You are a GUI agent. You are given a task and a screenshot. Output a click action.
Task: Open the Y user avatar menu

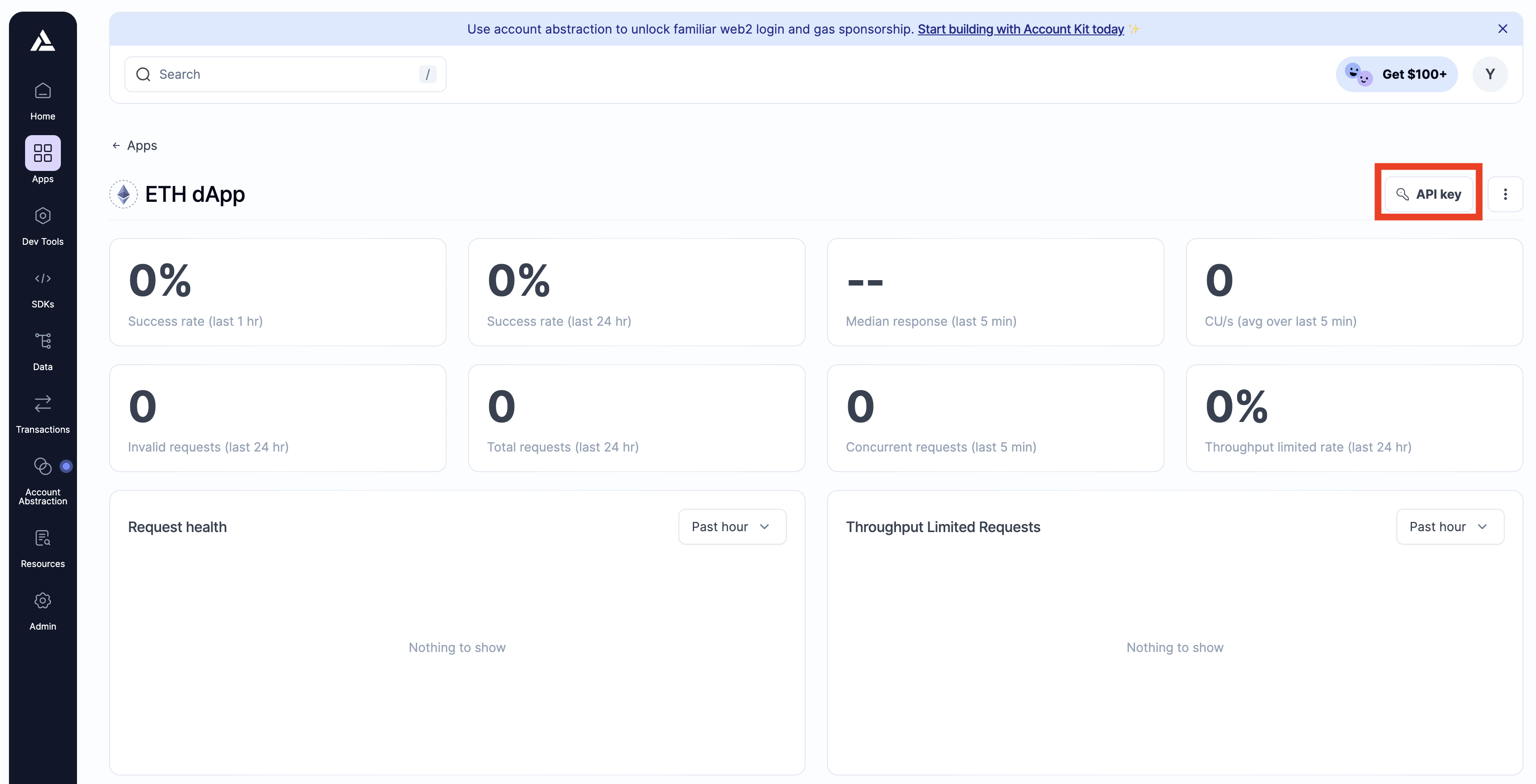point(1489,74)
